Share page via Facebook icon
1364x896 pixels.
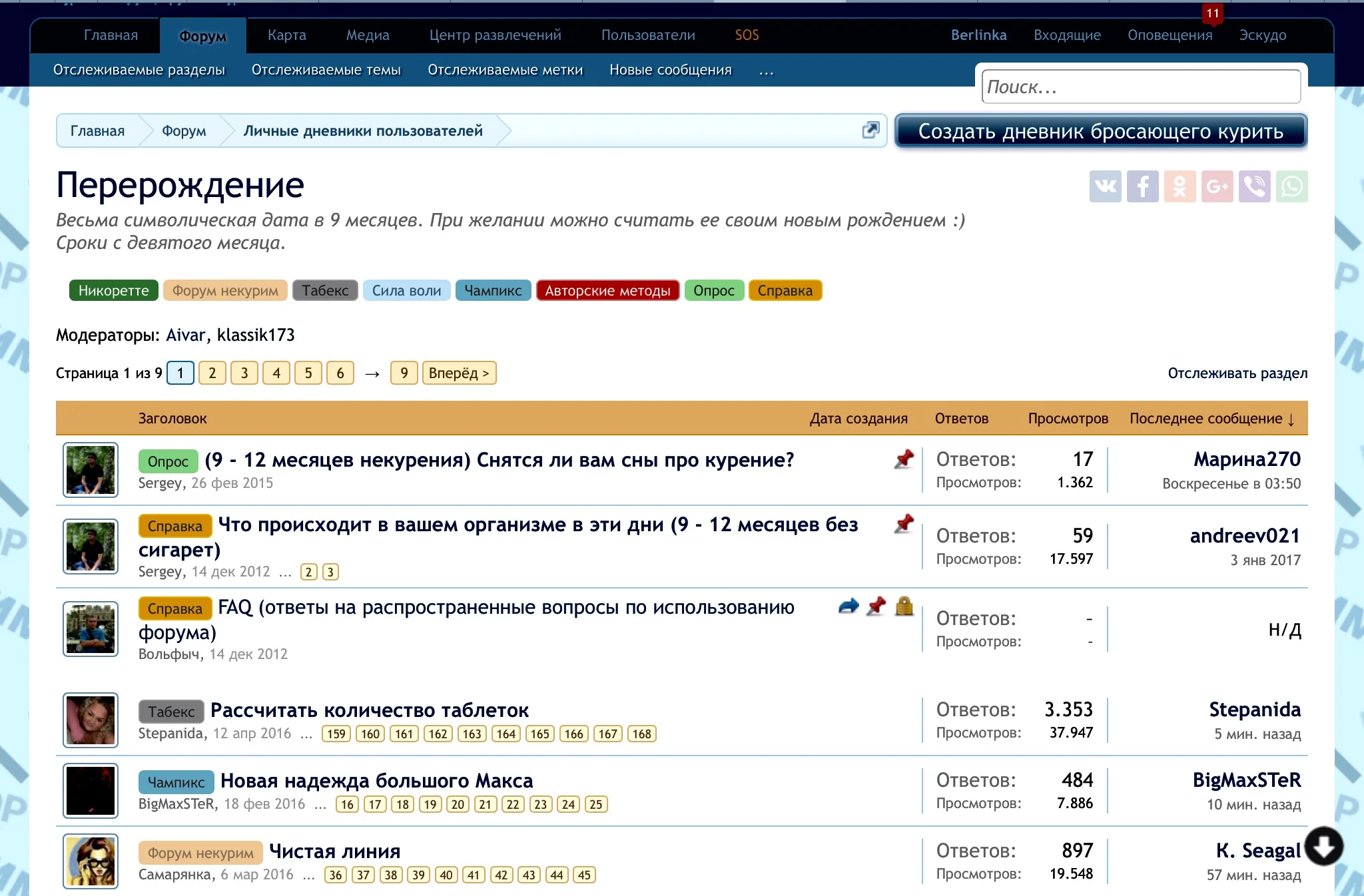tap(1142, 186)
